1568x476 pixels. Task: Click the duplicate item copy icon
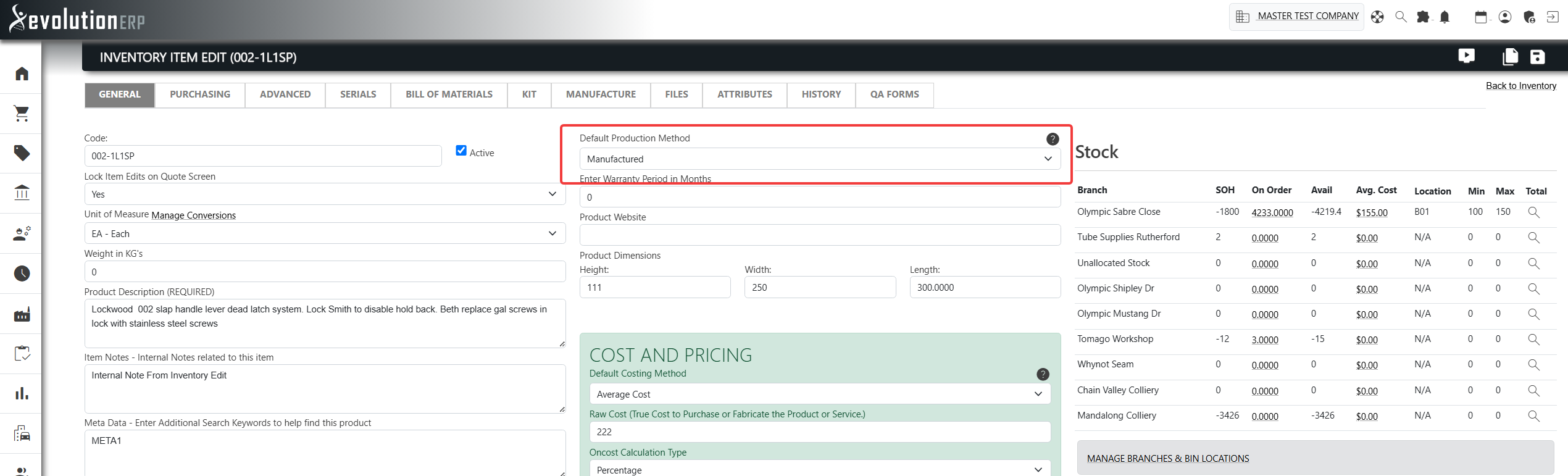[1510, 56]
